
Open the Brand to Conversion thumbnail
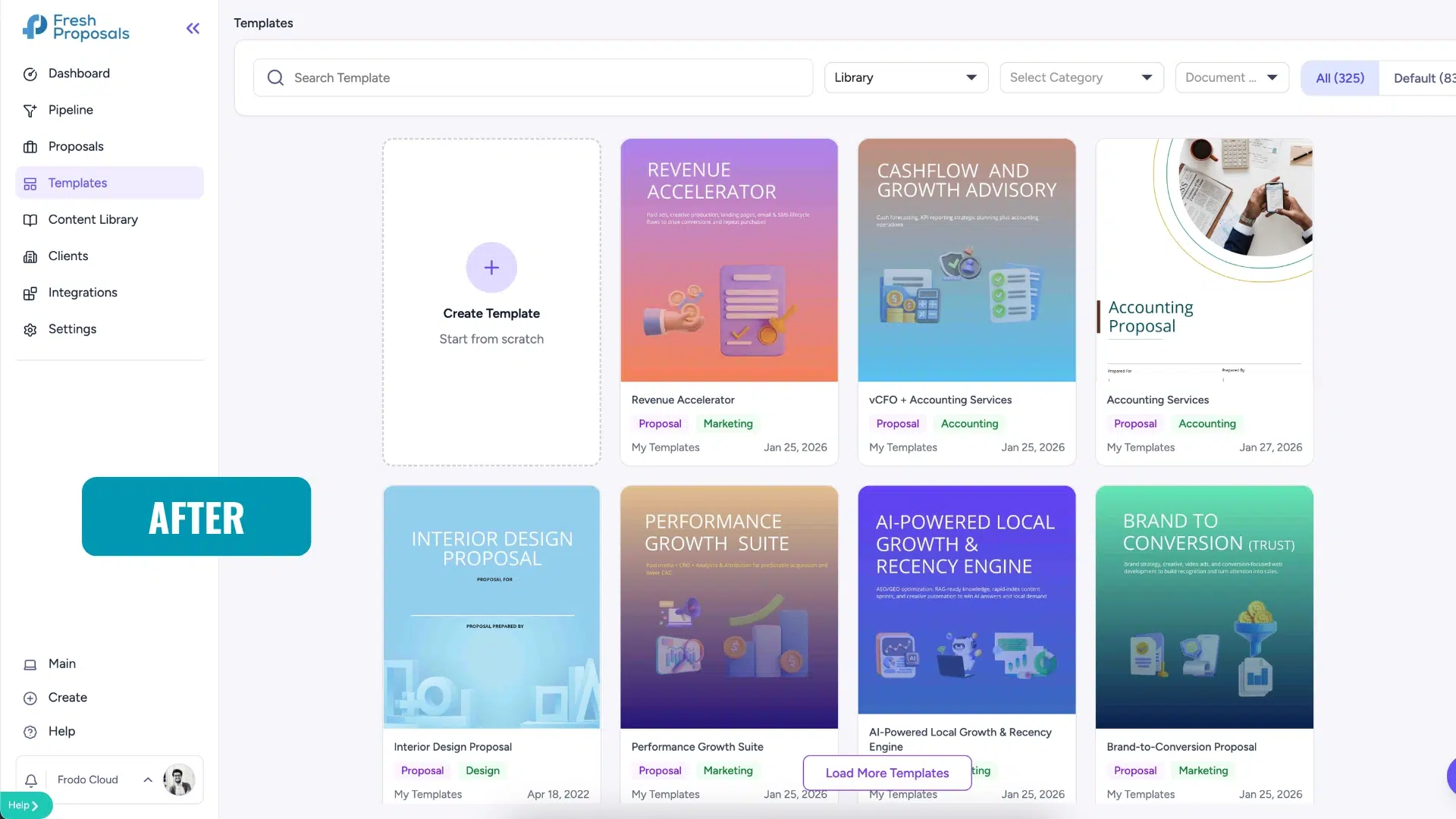[1204, 607]
